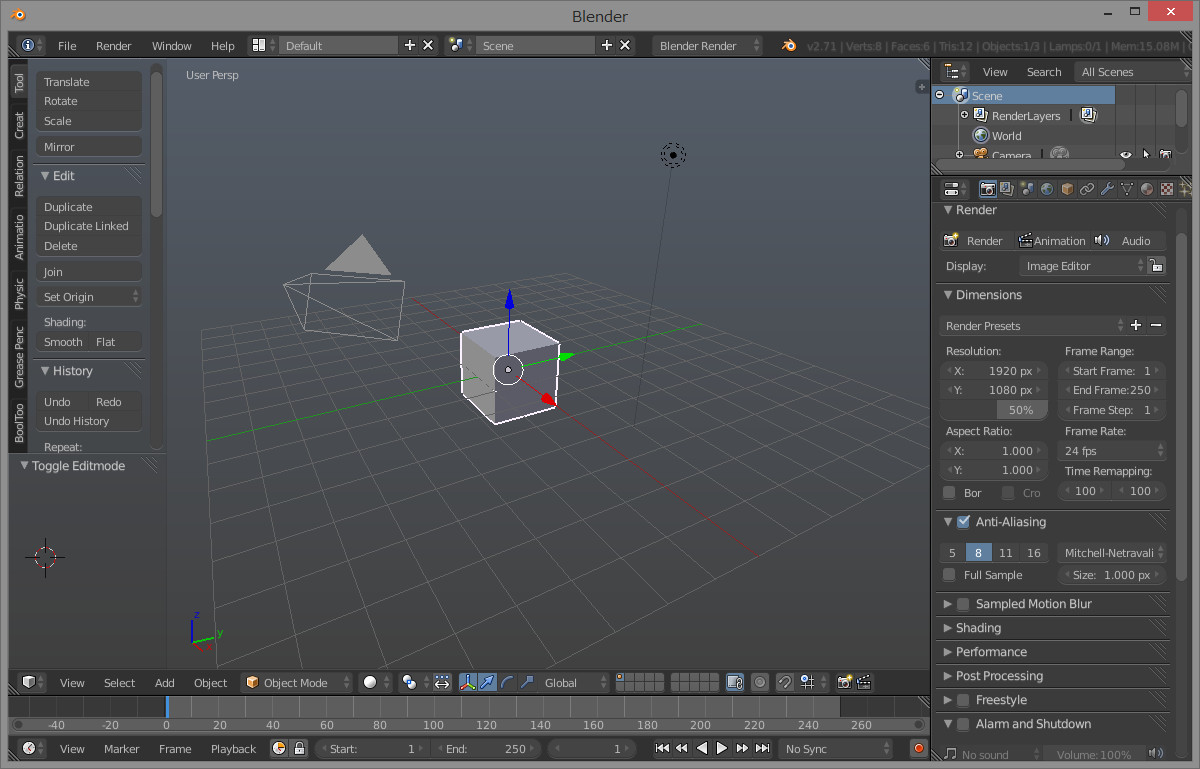
Task: Click the X icon to delete Scene
Action: (x=625, y=45)
